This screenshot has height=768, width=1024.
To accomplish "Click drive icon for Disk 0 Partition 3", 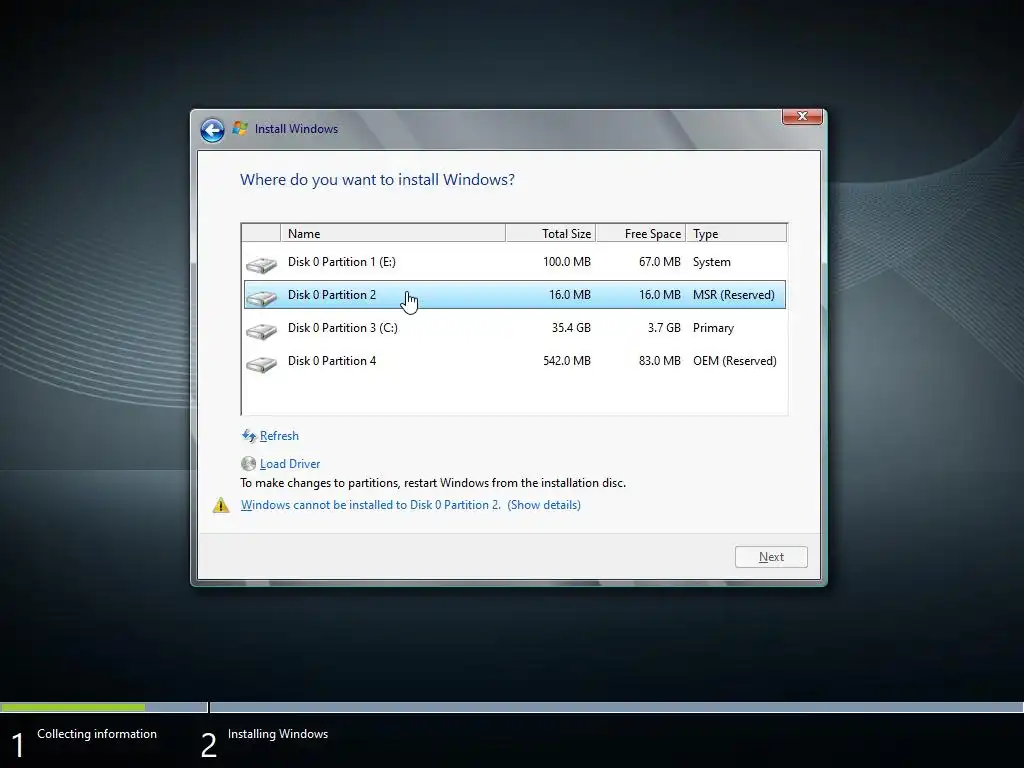I will [x=261, y=330].
